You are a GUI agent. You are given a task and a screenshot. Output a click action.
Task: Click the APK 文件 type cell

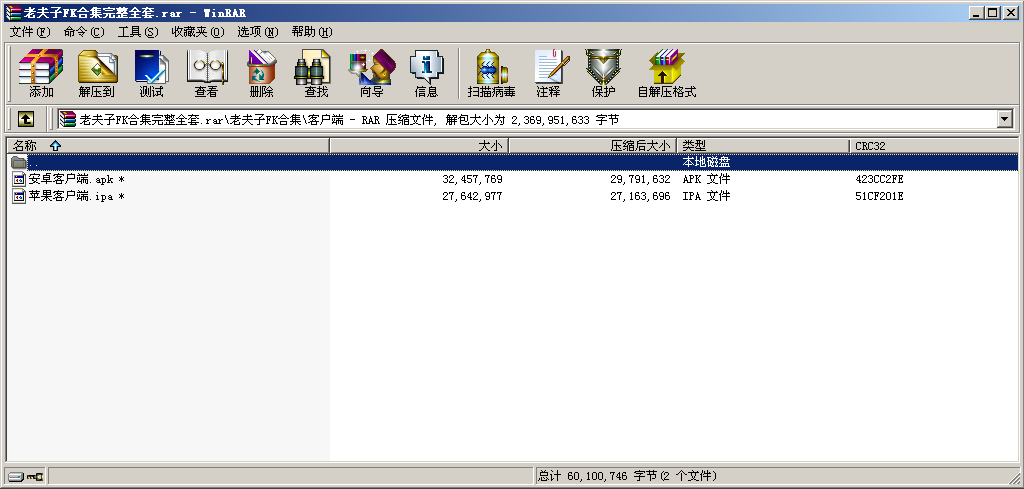click(707, 179)
